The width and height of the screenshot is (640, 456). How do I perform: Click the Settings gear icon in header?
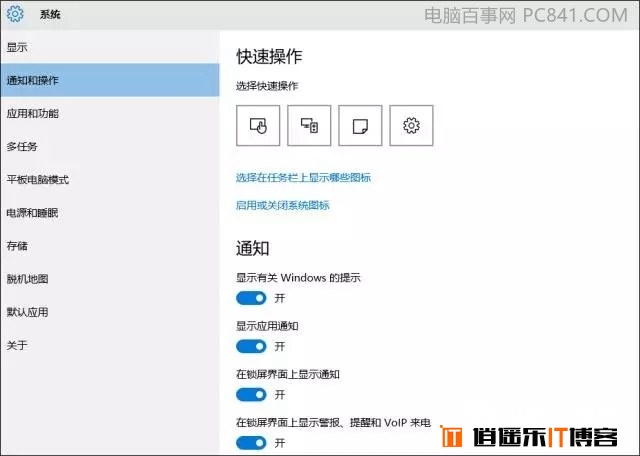point(15,14)
